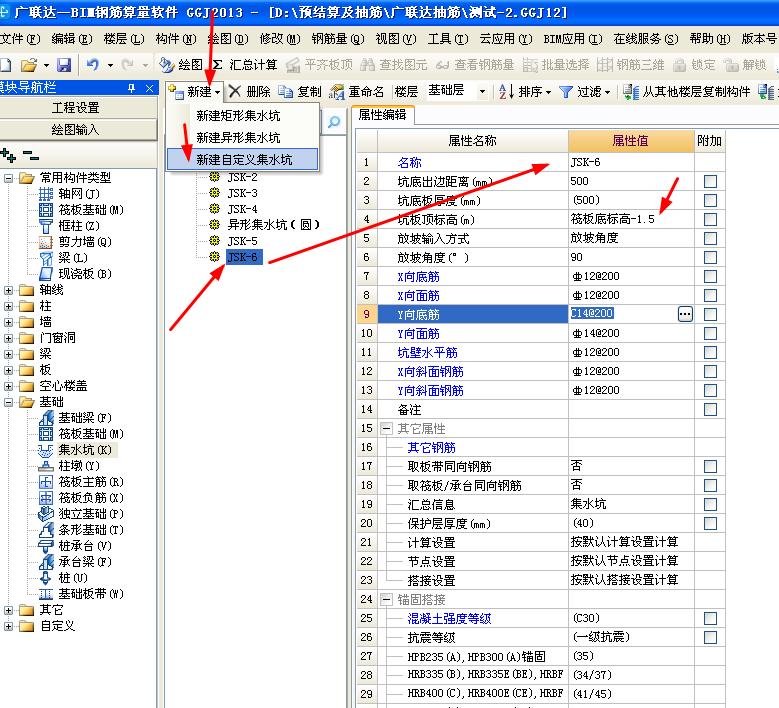Click the 排序 sort button
This screenshot has height=708, width=779.
click(x=525, y=91)
